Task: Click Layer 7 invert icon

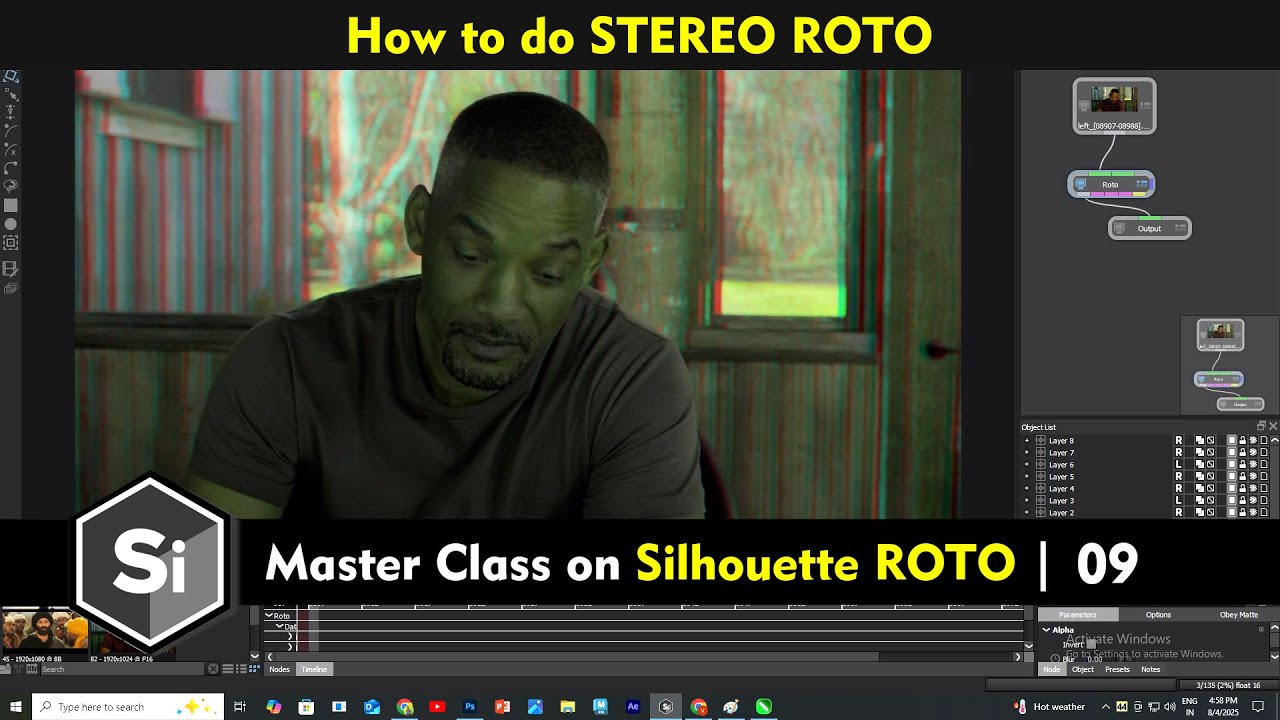Action: 1210,452
